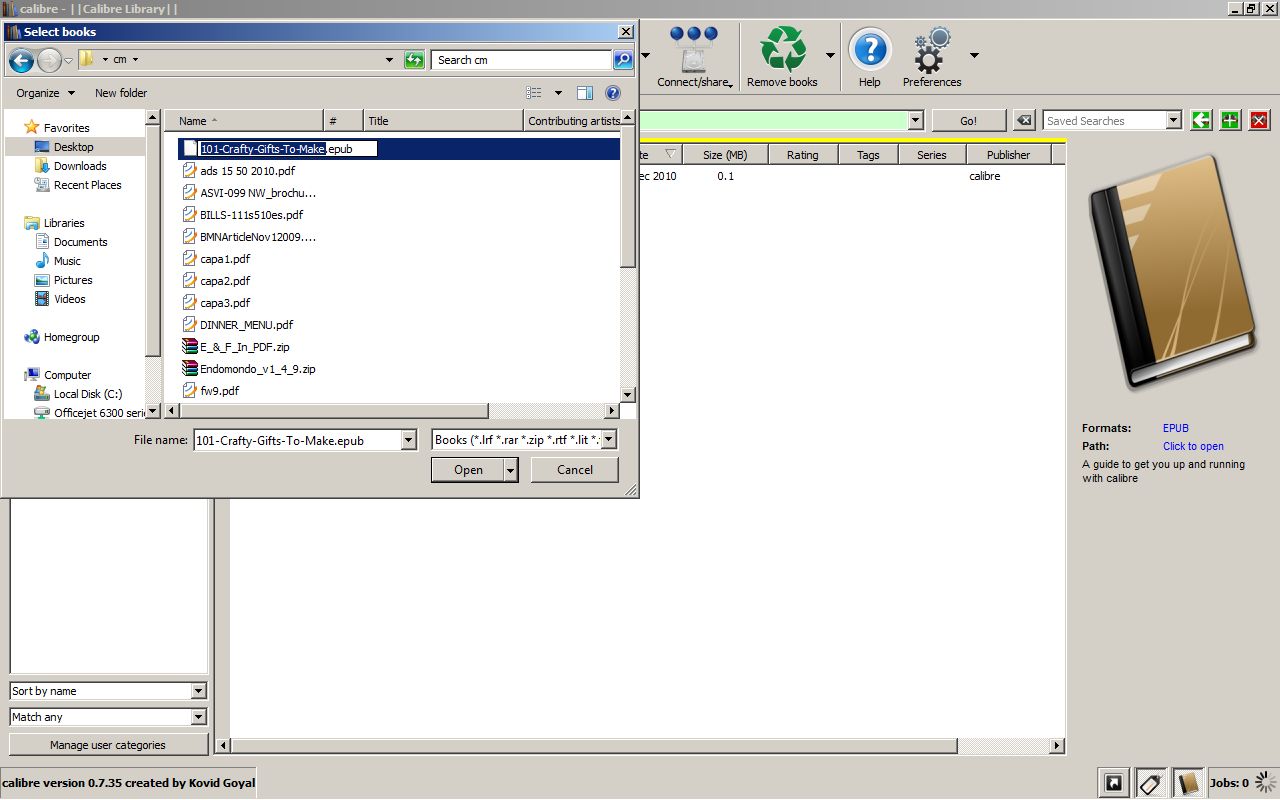The width and height of the screenshot is (1280, 800).
Task: Open Remove books dropdown arrow
Action: pos(830,56)
